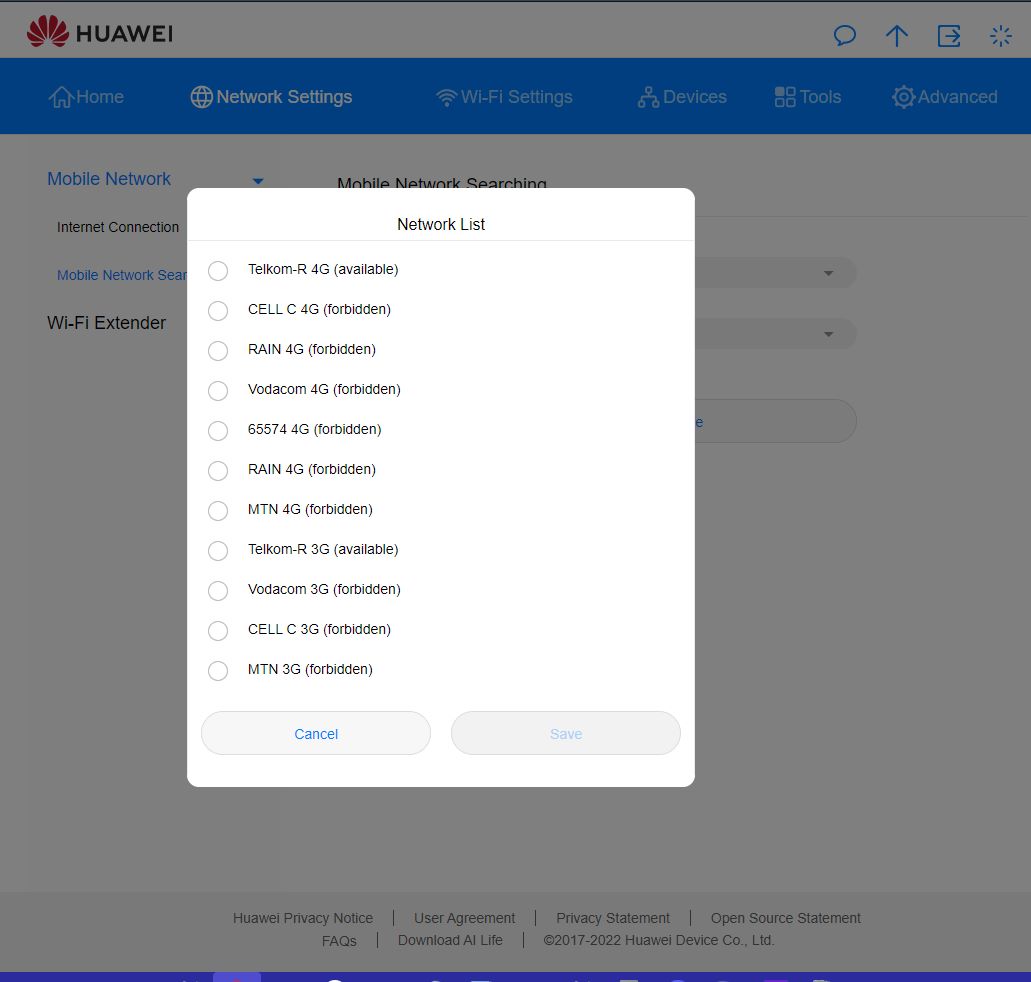
Task: Select Vodacom 4G (forbidden) radio button
Action: pyautogui.click(x=218, y=391)
